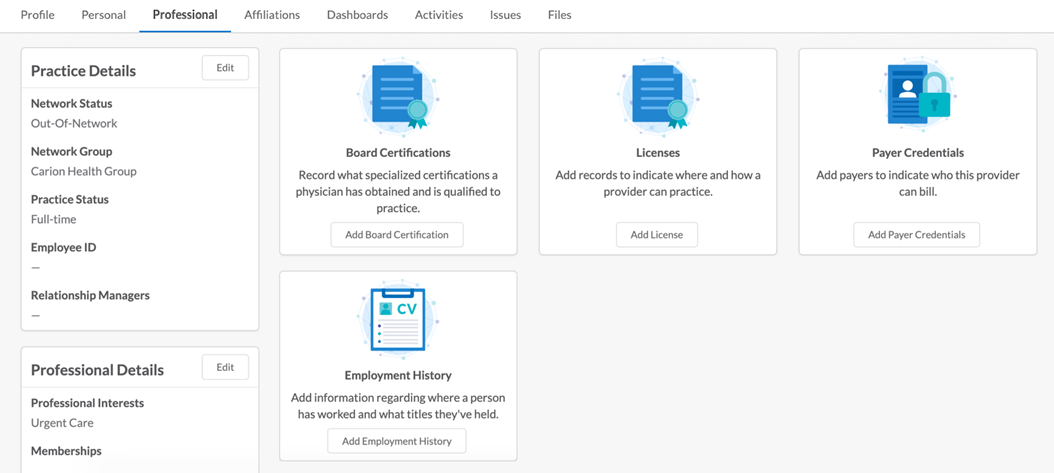Image resolution: width=1054 pixels, height=473 pixels.
Task: Edit the Practice Details section
Action: [x=225, y=68]
